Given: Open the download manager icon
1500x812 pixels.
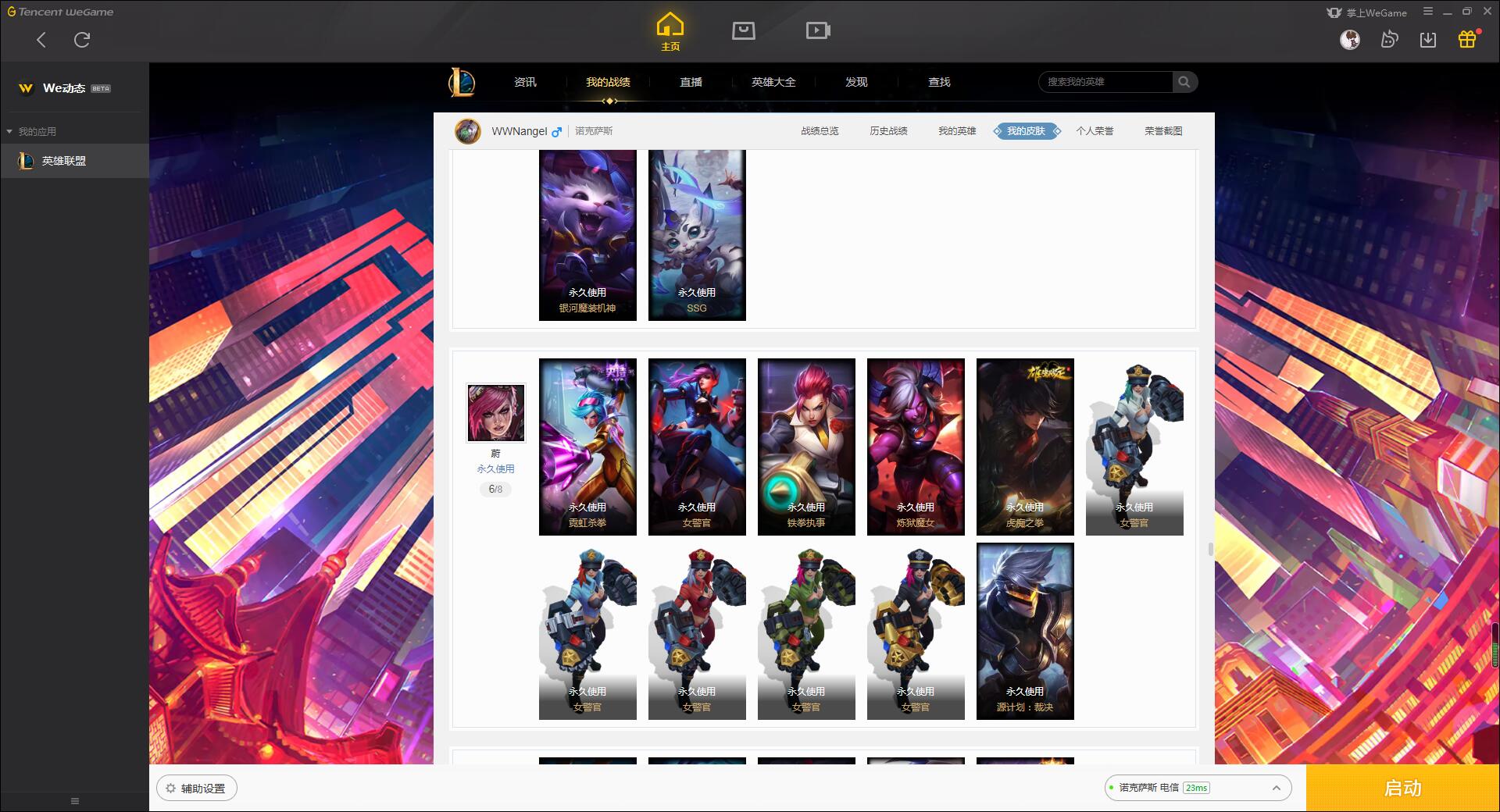Looking at the screenshot, I should click(x=1427, y=39).
